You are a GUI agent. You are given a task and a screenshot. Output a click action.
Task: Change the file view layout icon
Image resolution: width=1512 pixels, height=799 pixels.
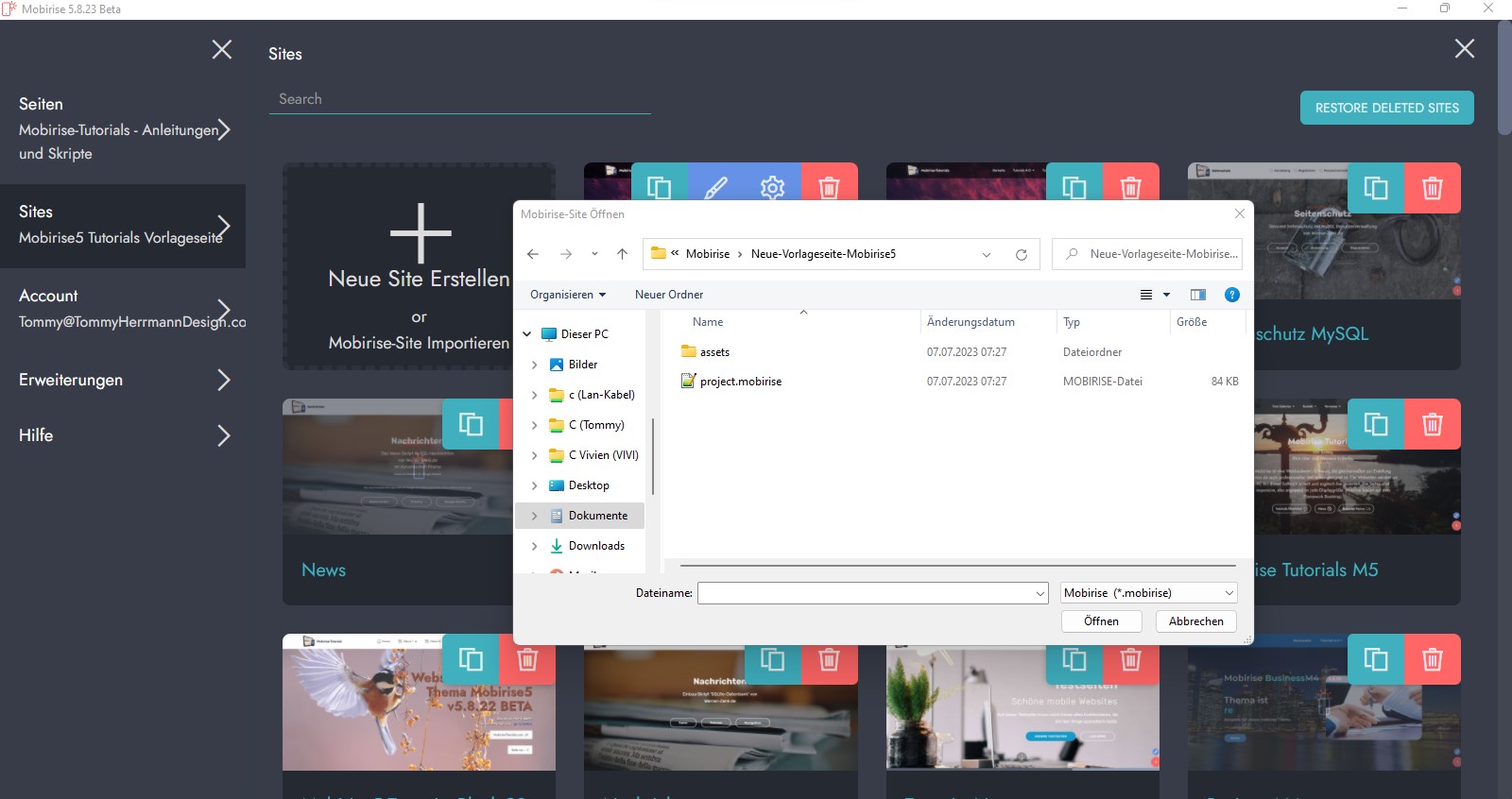[x=1146, y=295]
